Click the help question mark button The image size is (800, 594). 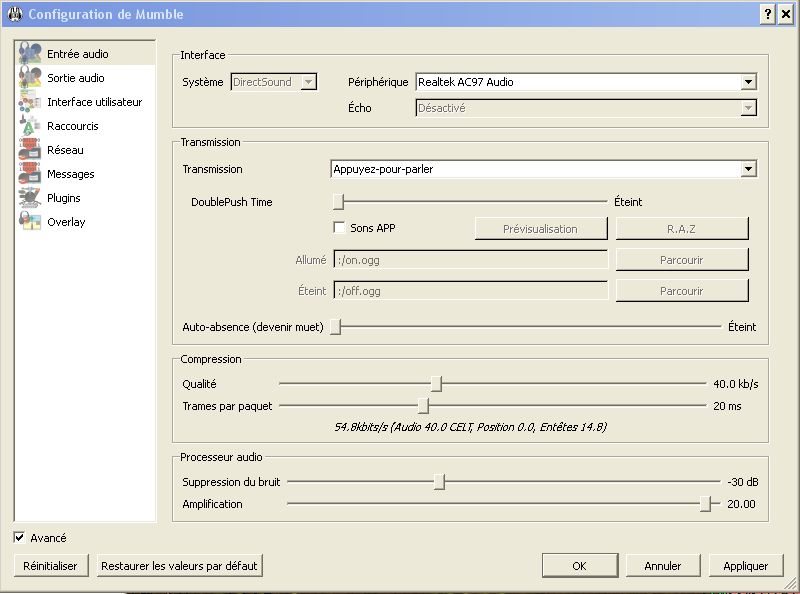pos(767,14)
